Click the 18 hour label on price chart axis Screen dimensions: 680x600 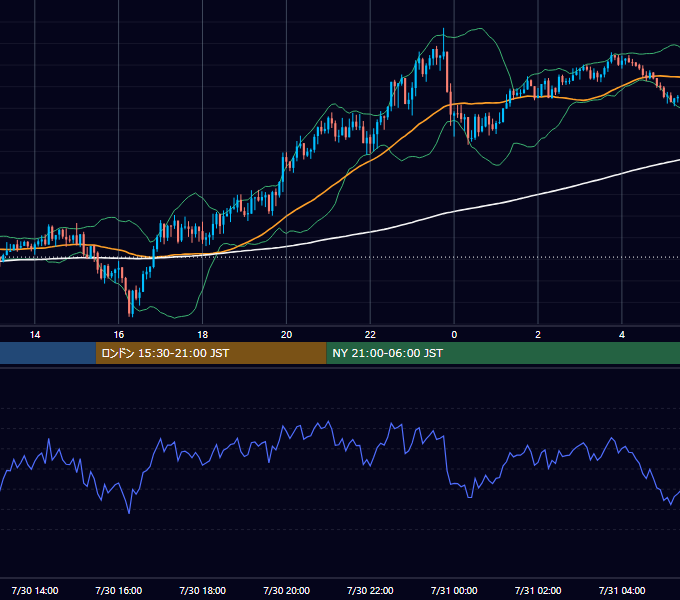[203, 335]
